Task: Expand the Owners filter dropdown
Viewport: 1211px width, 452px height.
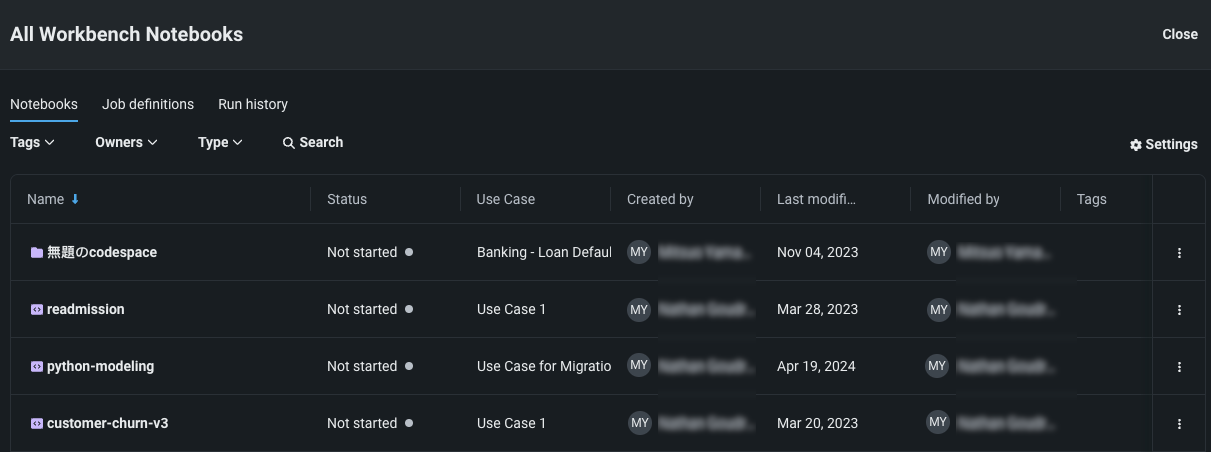Action: [126, 142]
